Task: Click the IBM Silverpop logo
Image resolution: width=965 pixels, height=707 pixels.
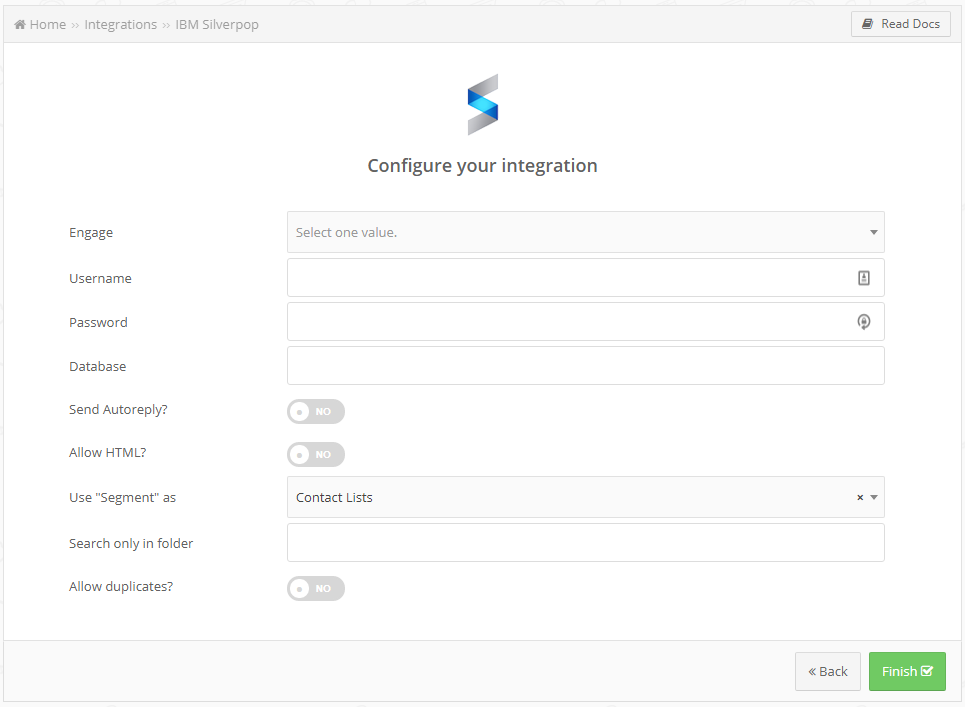Action: coord(483,105)
